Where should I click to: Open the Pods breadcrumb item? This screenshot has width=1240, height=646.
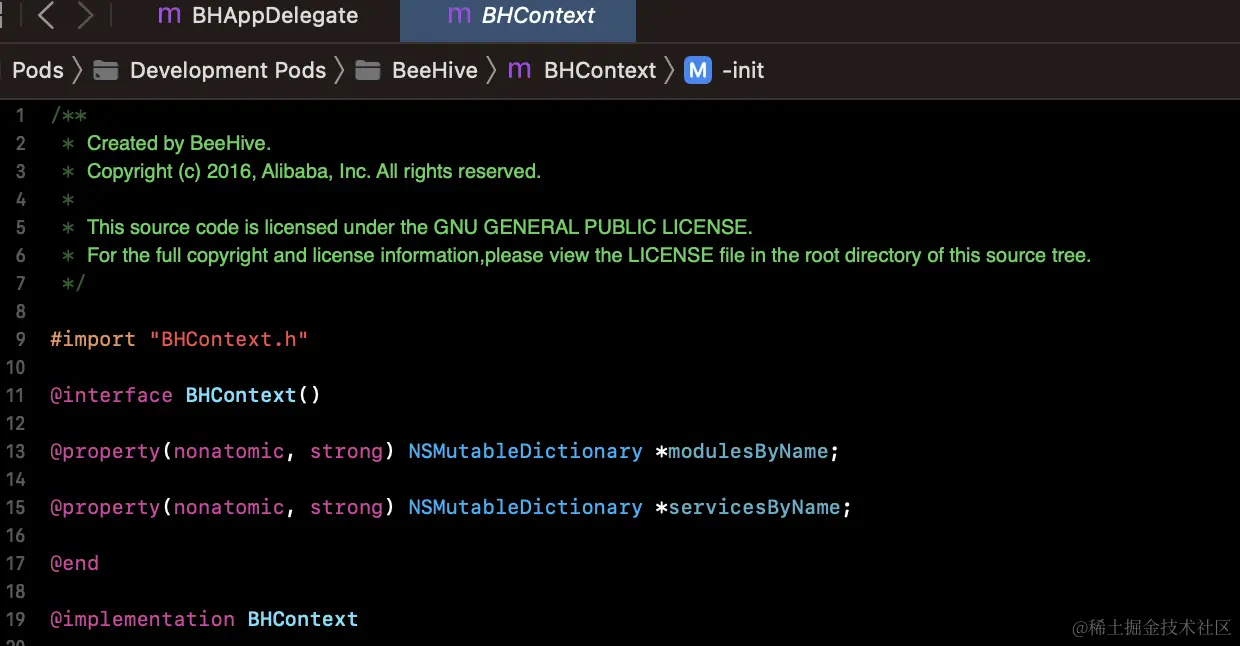pyautogui.click(x=38, y=70)
